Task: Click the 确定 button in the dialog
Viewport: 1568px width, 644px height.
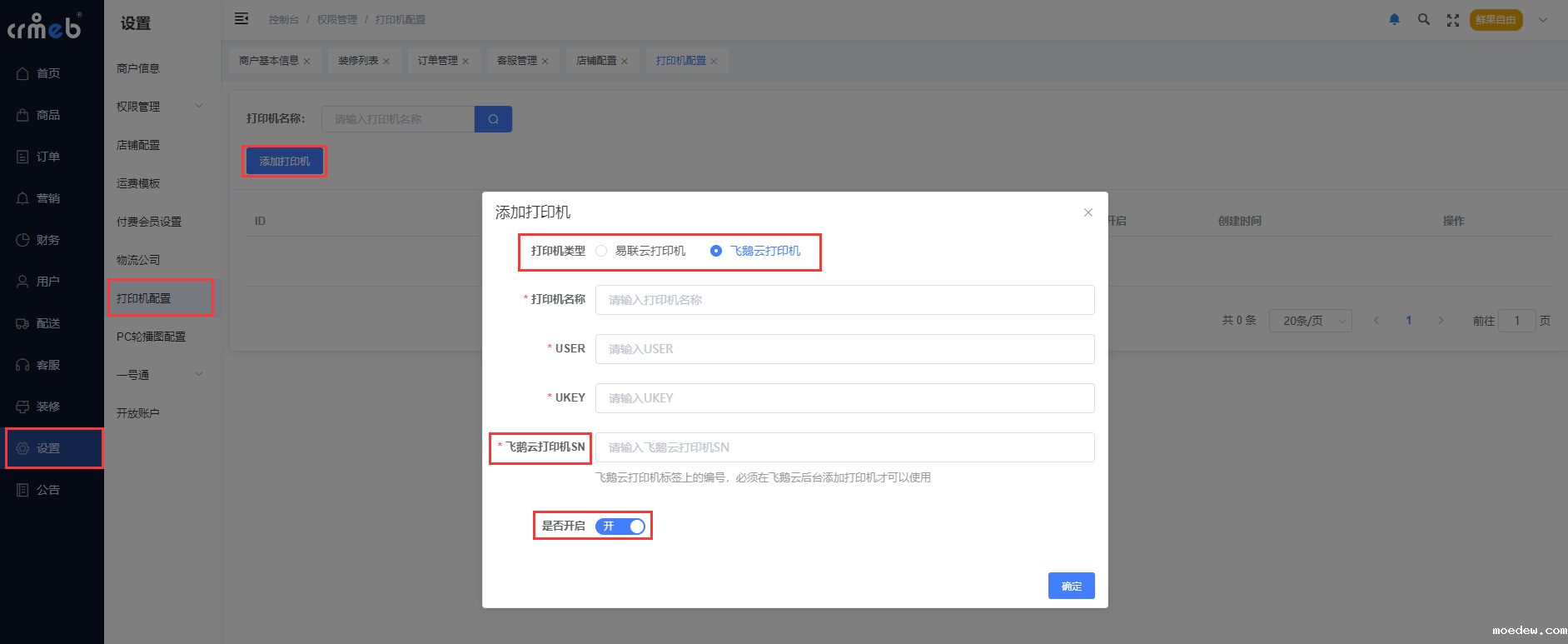Action: click(x=1071, y=586)
